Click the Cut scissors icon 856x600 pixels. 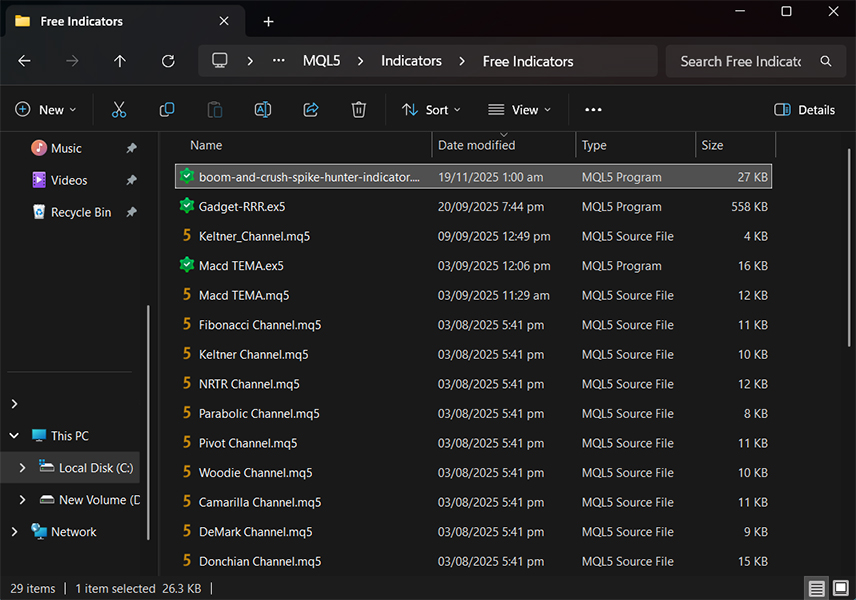pyautogui.click(x=119, y=110)
